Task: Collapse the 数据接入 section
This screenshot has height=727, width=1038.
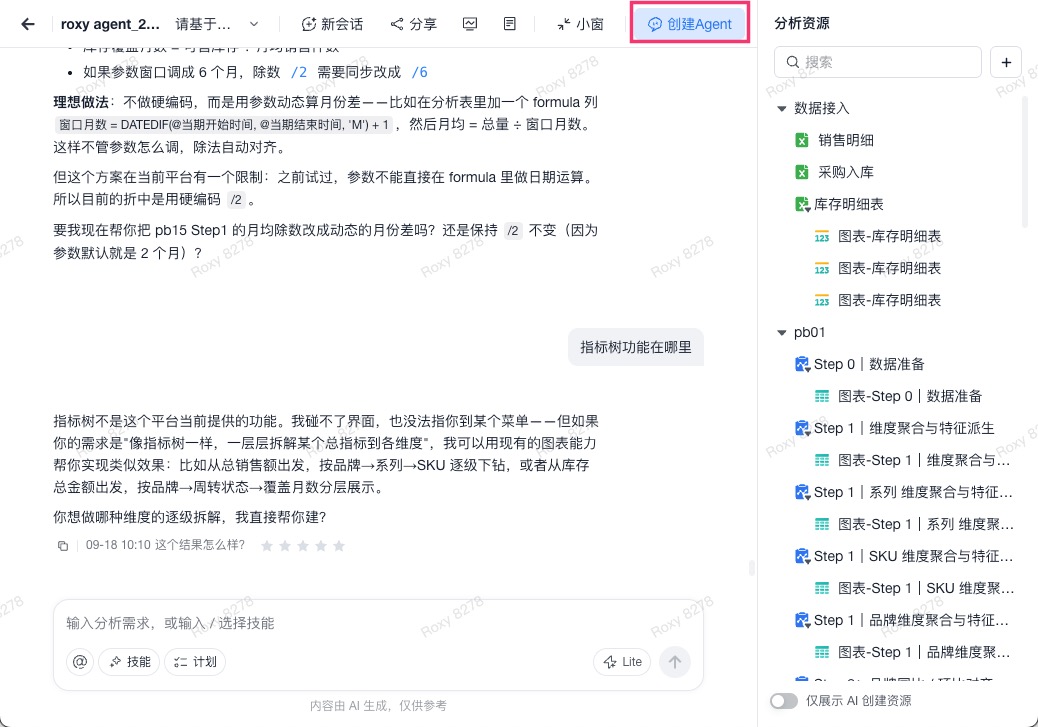Action: 782,108
